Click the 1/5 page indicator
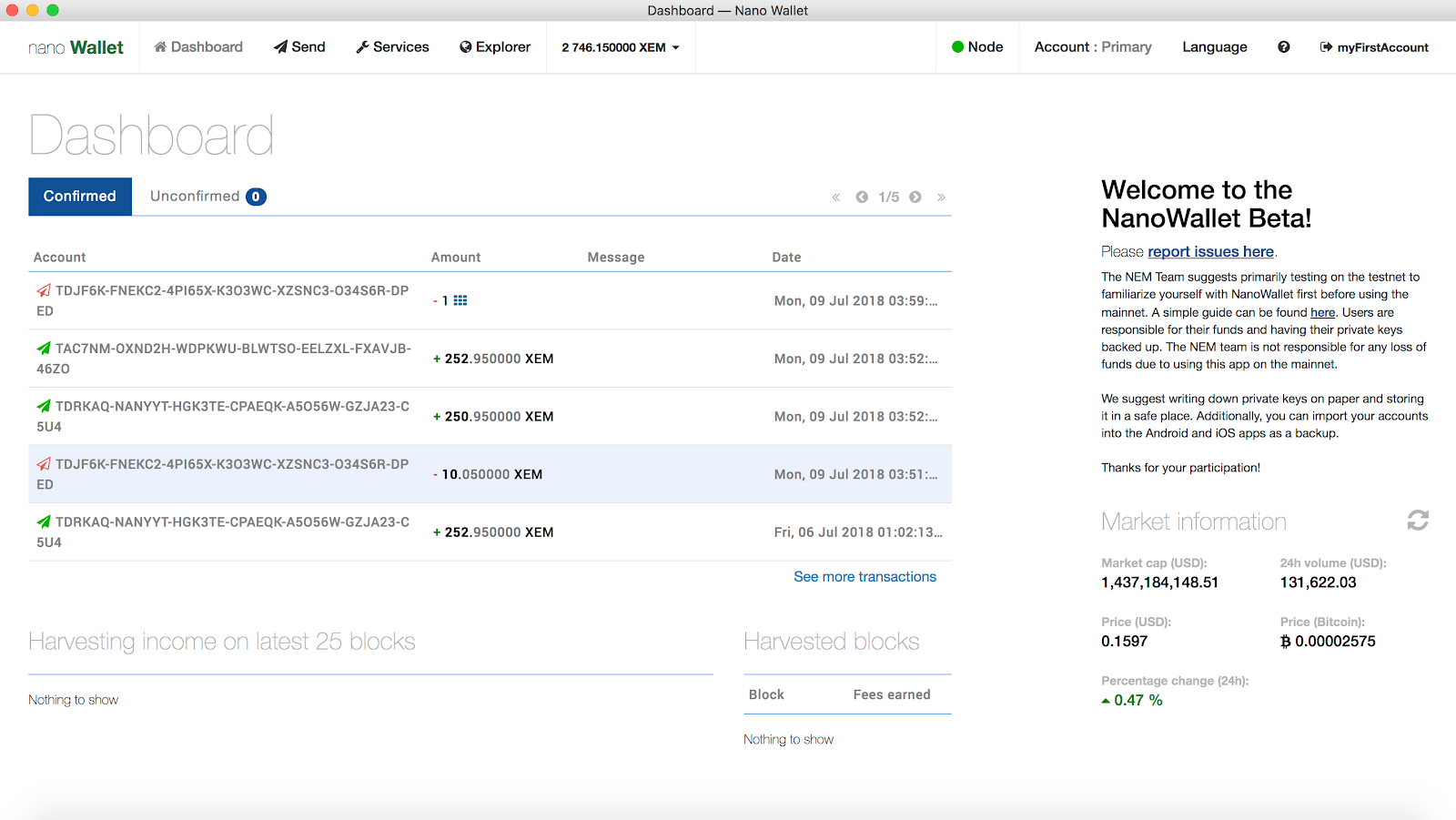The image size is (1456, 820). pyautogui.click(x=889, y=197)
